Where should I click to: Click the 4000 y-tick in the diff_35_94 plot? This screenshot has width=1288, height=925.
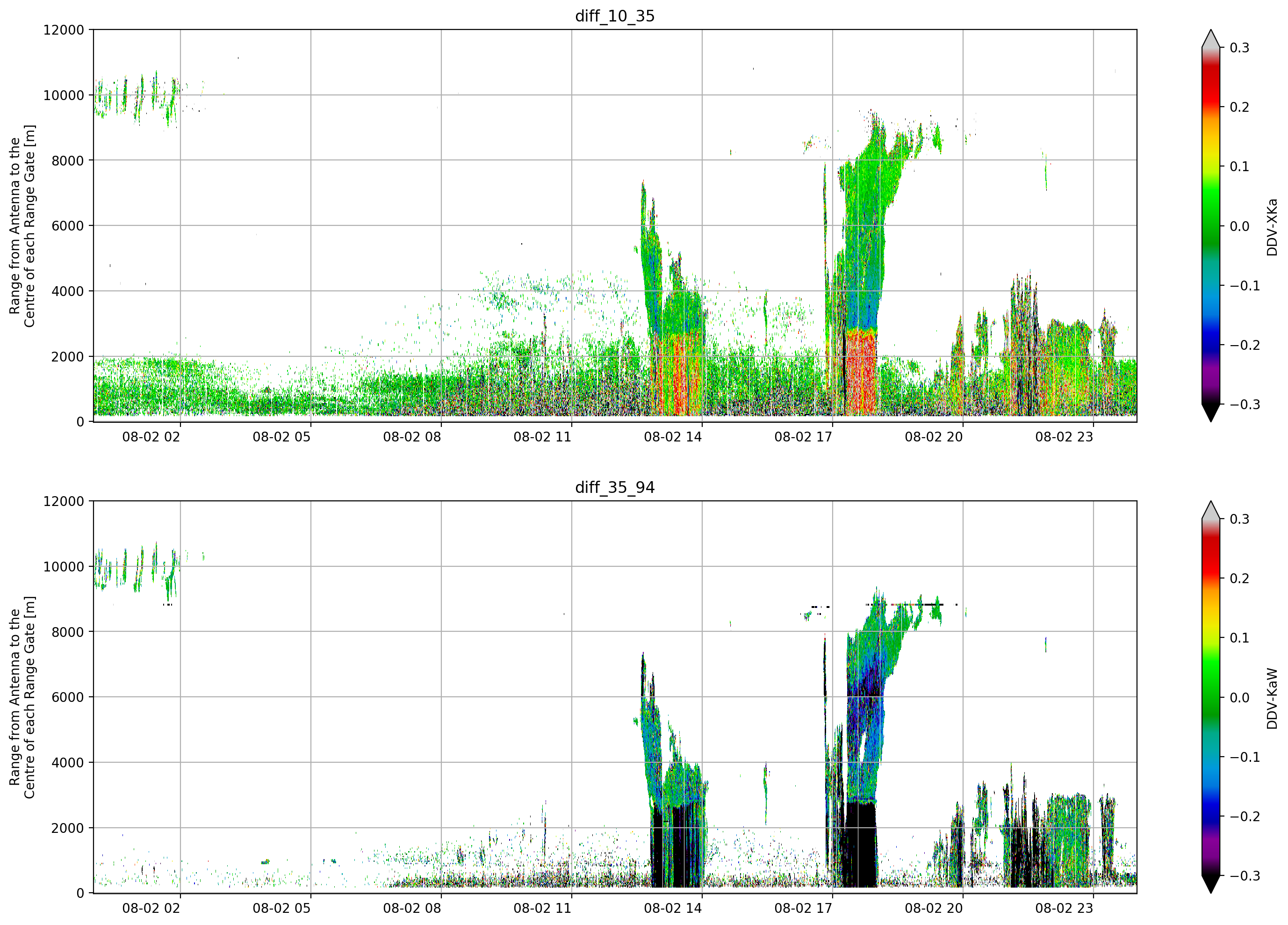click(x=68, y=763)
